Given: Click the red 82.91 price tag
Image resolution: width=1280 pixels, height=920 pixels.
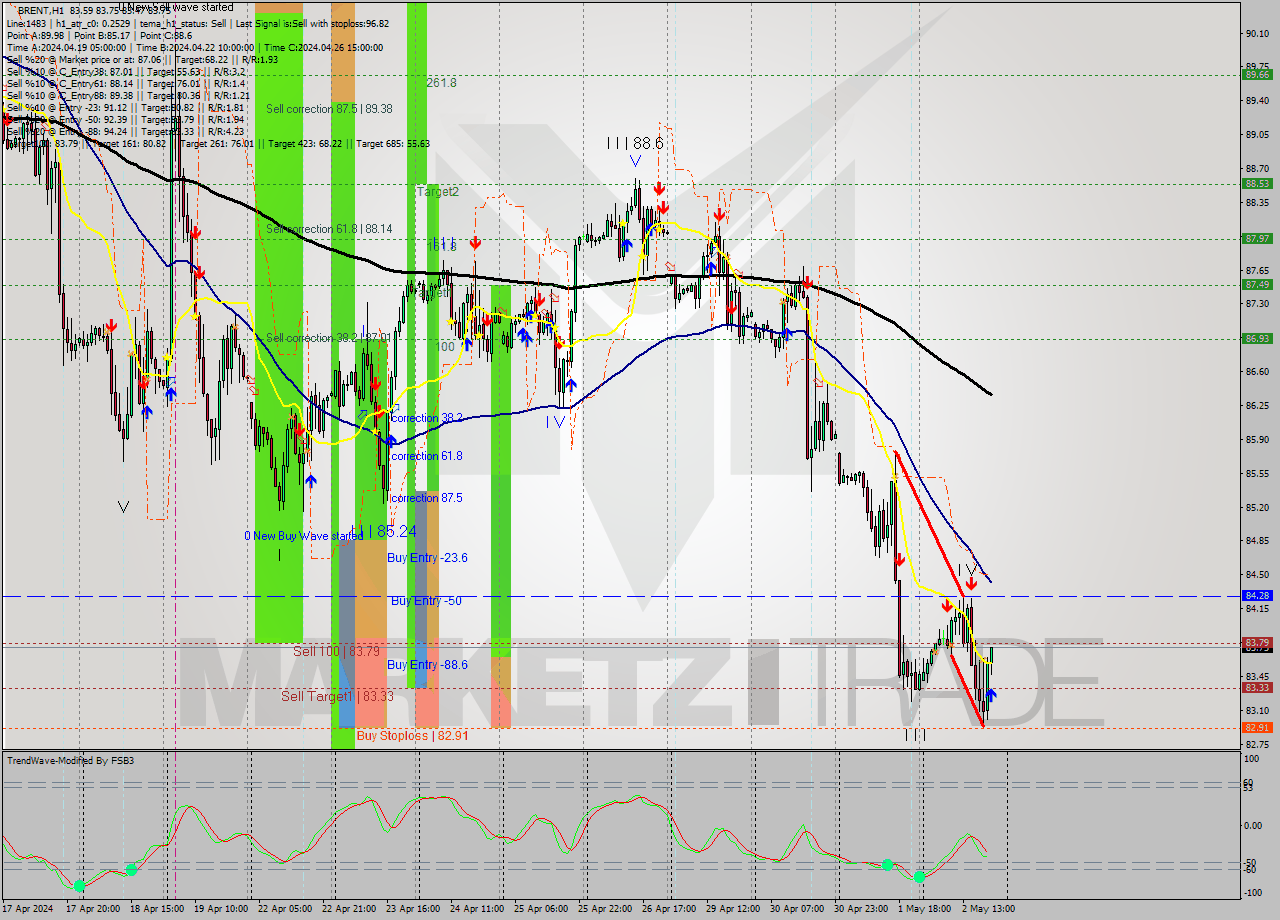Looking at the screenshot, I should point(1257,727).
